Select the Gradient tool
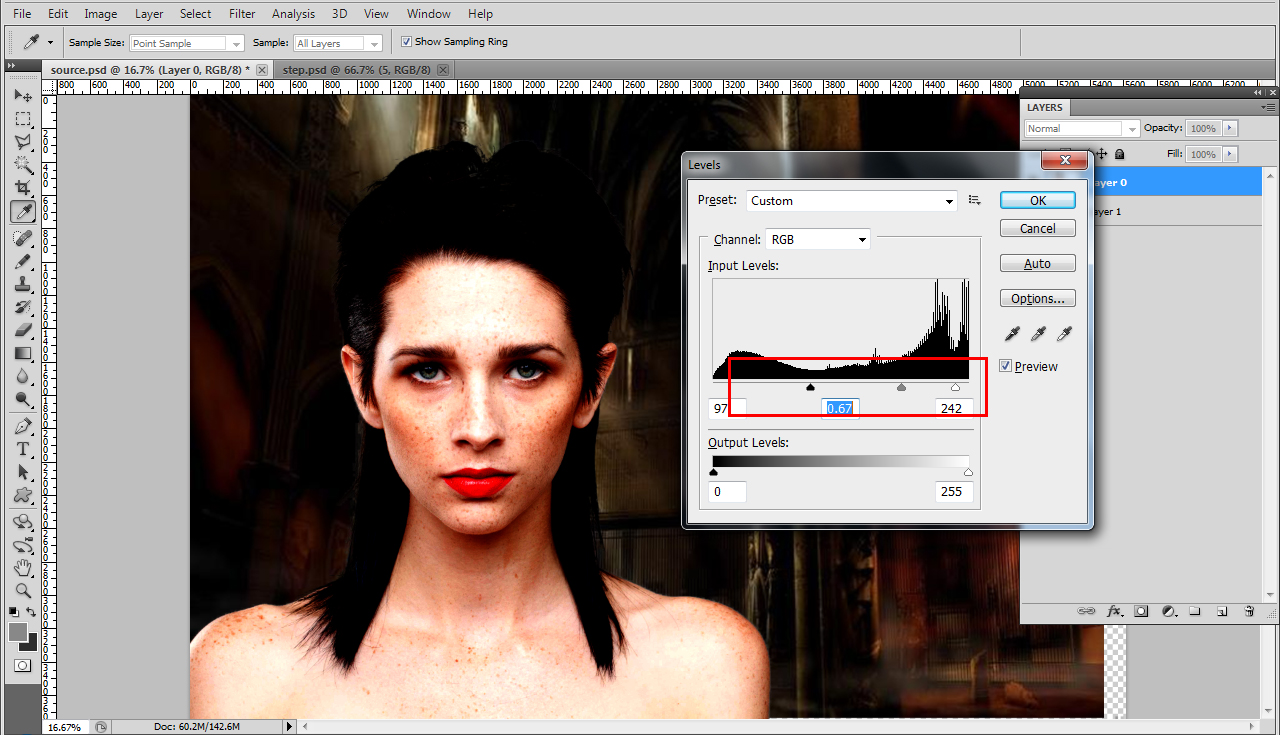The width and height of the screenshot is (1280, 735). [23, 353]
